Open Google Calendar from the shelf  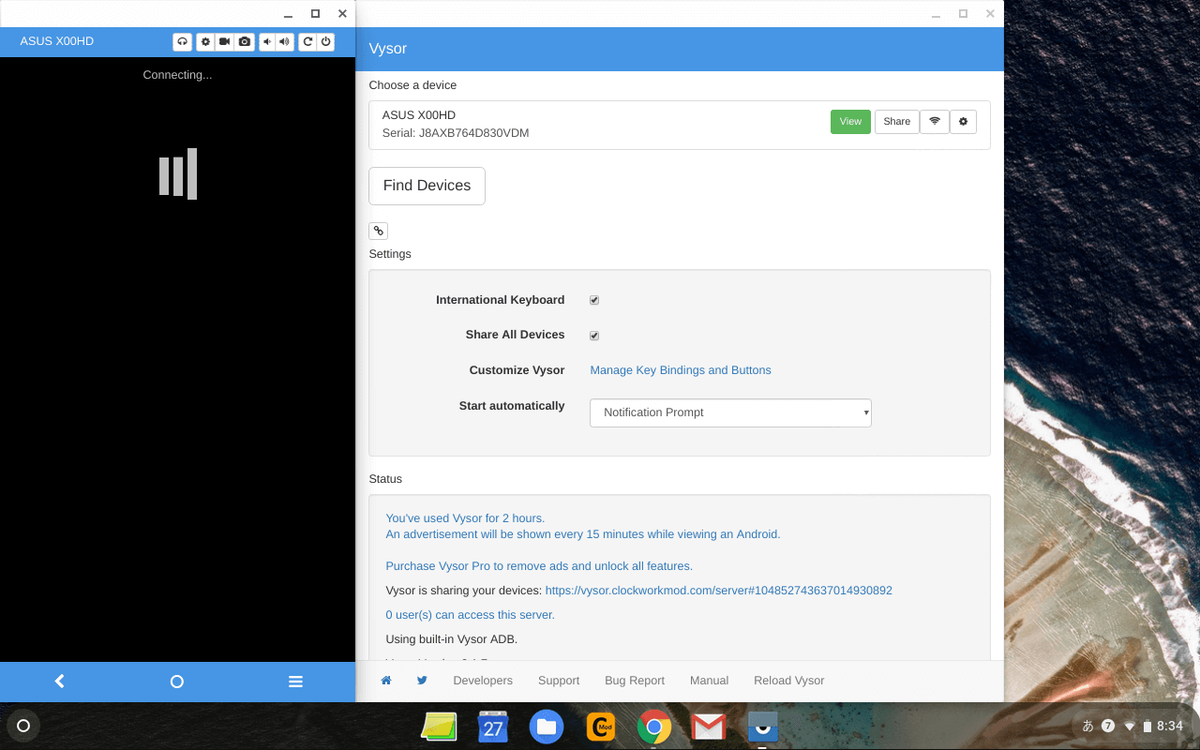point(493,726)
